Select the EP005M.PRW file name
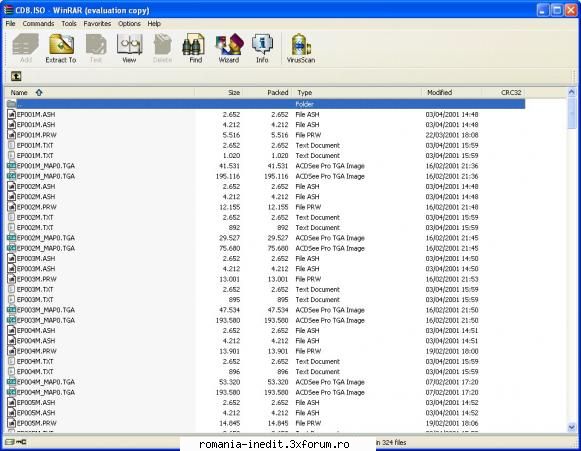The image size is (581, 451). 36,423
